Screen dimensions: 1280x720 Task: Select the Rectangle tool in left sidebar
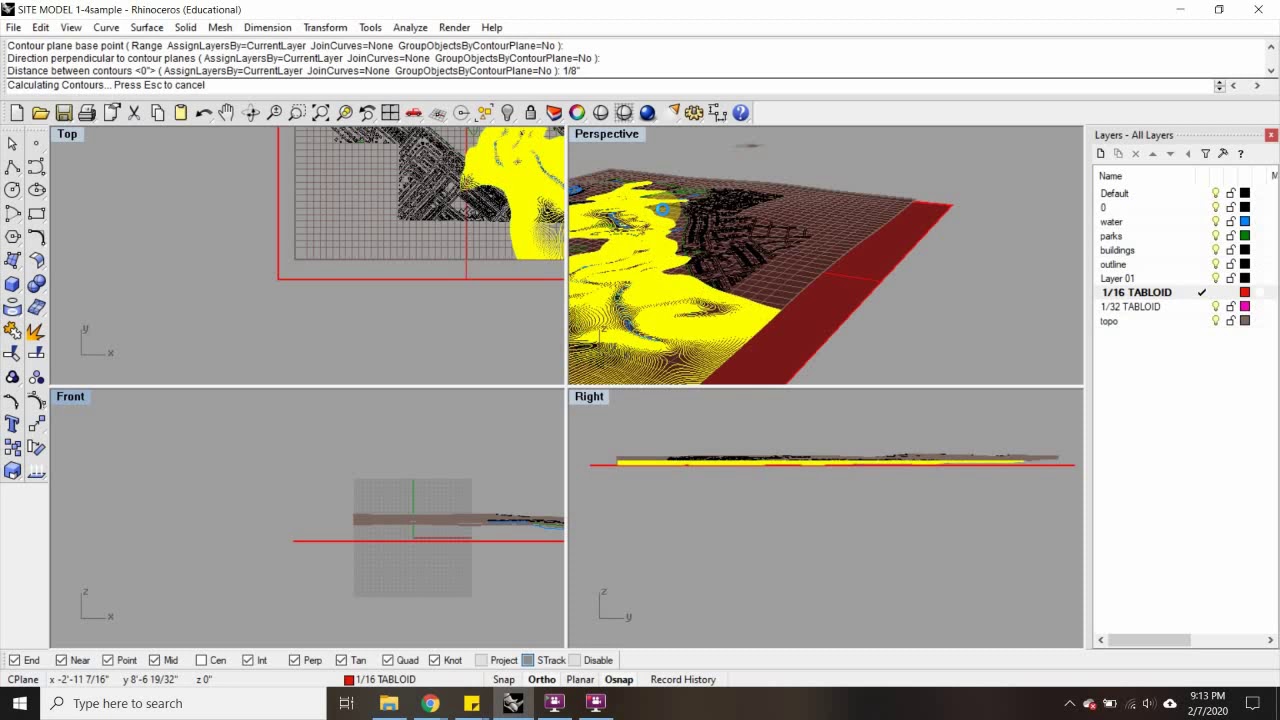(x=36, y=213)
